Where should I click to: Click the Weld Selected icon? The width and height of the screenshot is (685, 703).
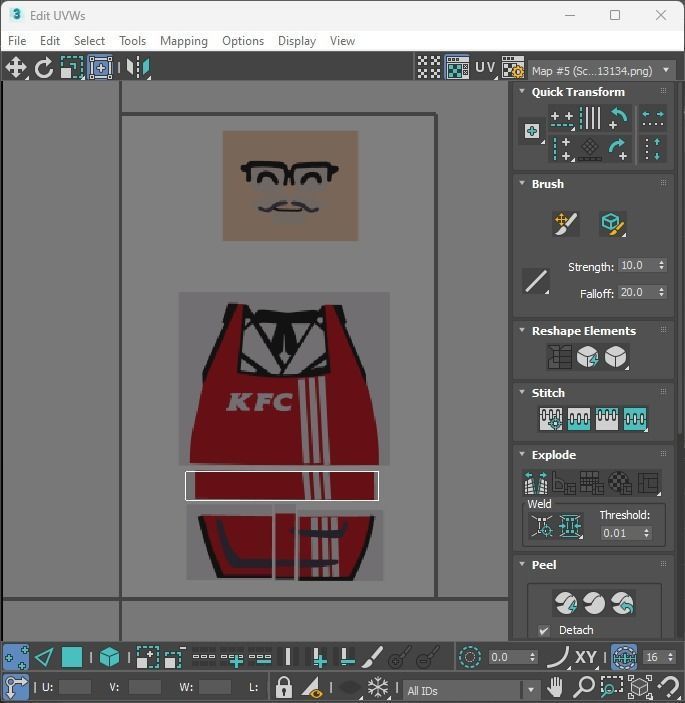click(x=570, y=526)
